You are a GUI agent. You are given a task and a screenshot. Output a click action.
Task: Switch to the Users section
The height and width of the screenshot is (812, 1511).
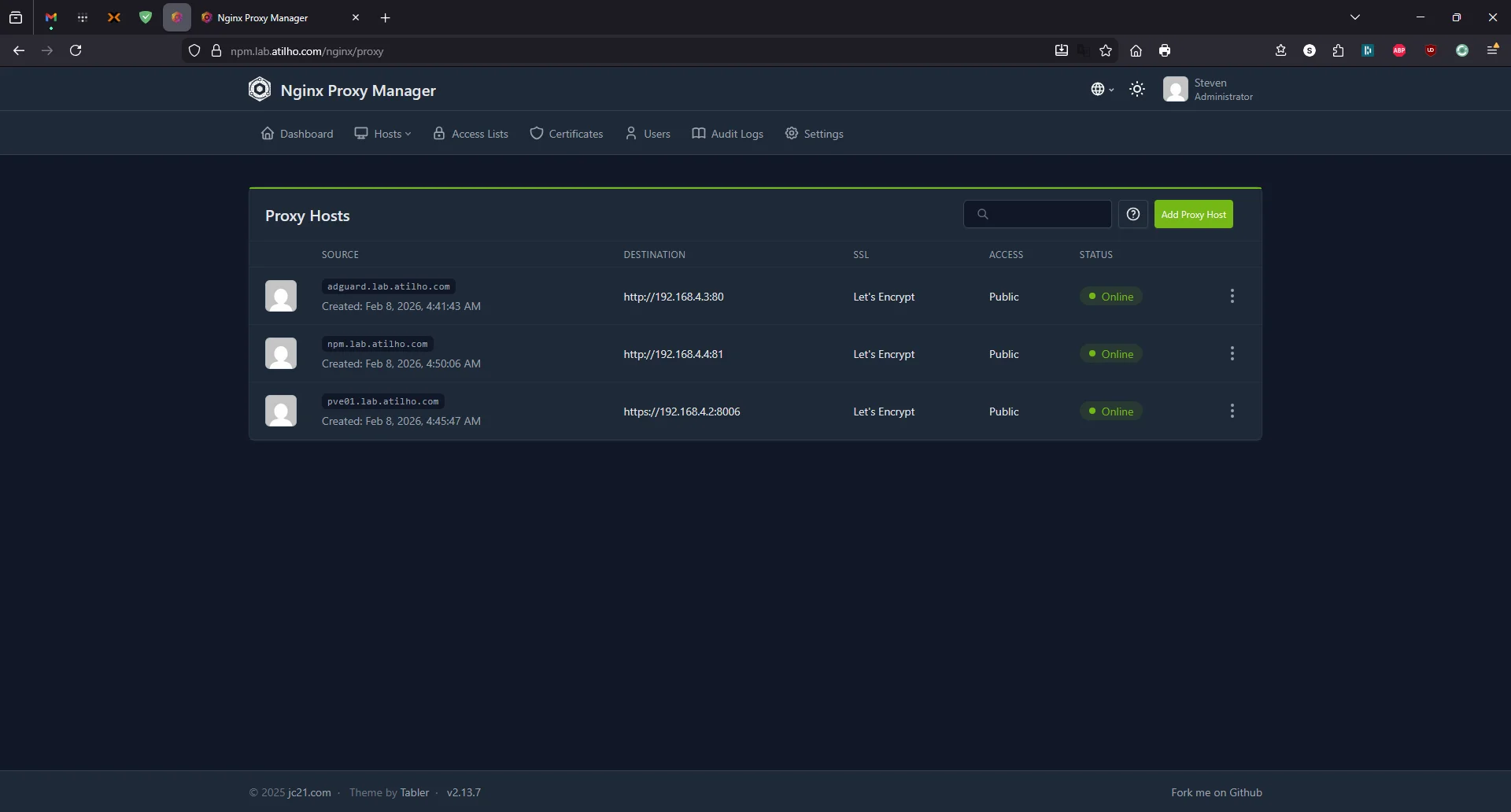click(x=647, y=134)
